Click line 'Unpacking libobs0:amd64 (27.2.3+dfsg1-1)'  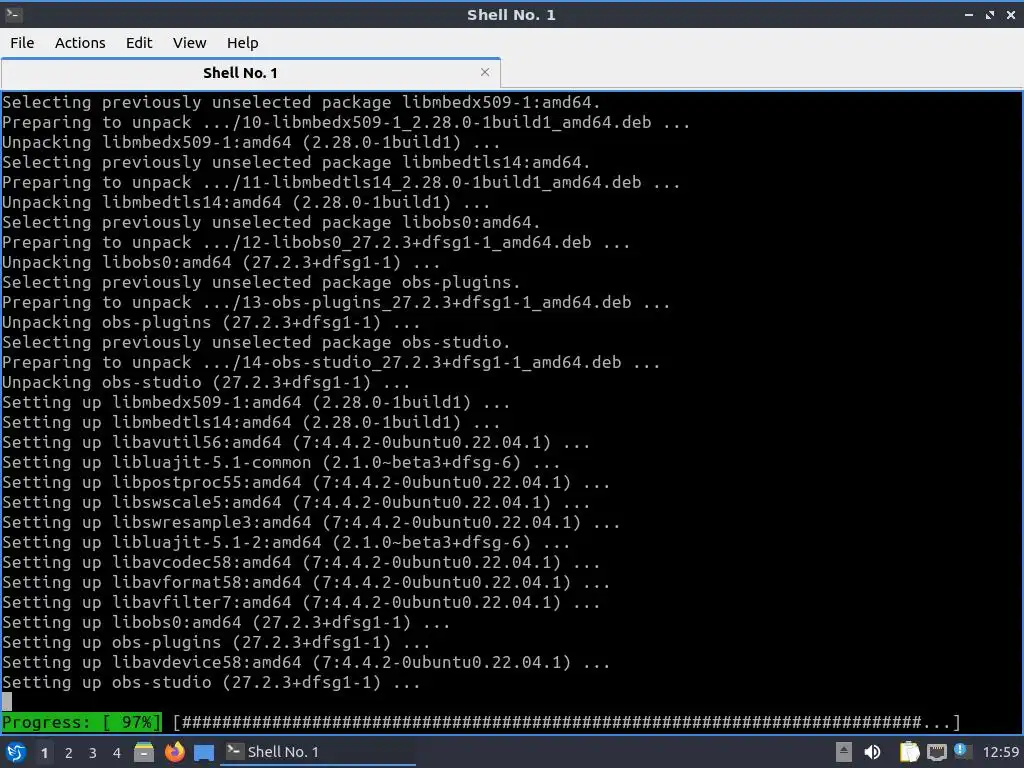[221, 262]
